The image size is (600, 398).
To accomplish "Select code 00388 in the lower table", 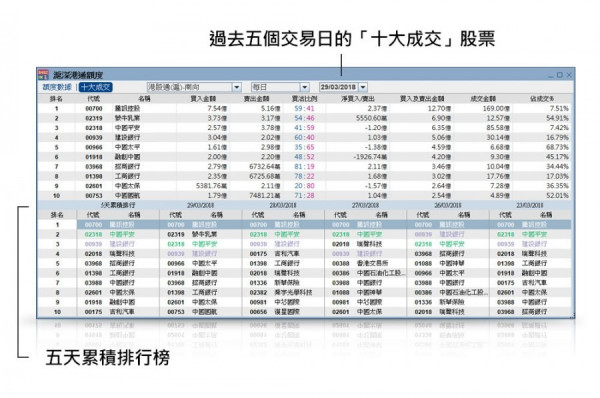I will [341, 263].
